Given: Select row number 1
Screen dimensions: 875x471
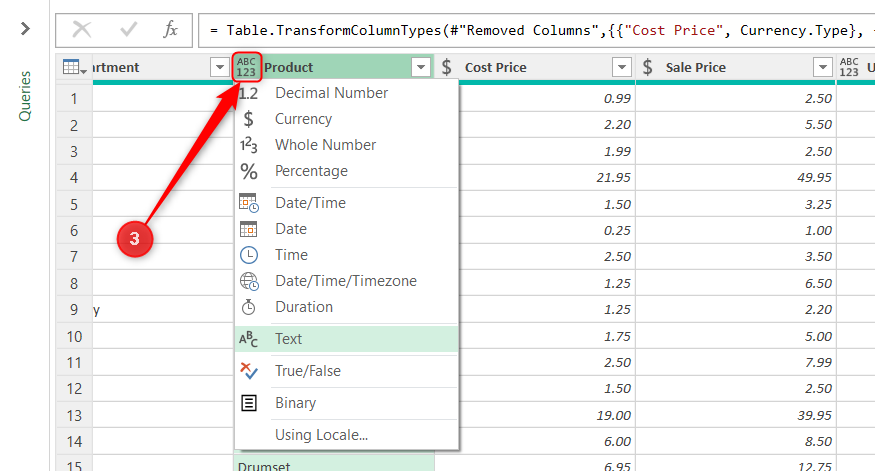Looking at the screenshot, I should pos(74,99).
